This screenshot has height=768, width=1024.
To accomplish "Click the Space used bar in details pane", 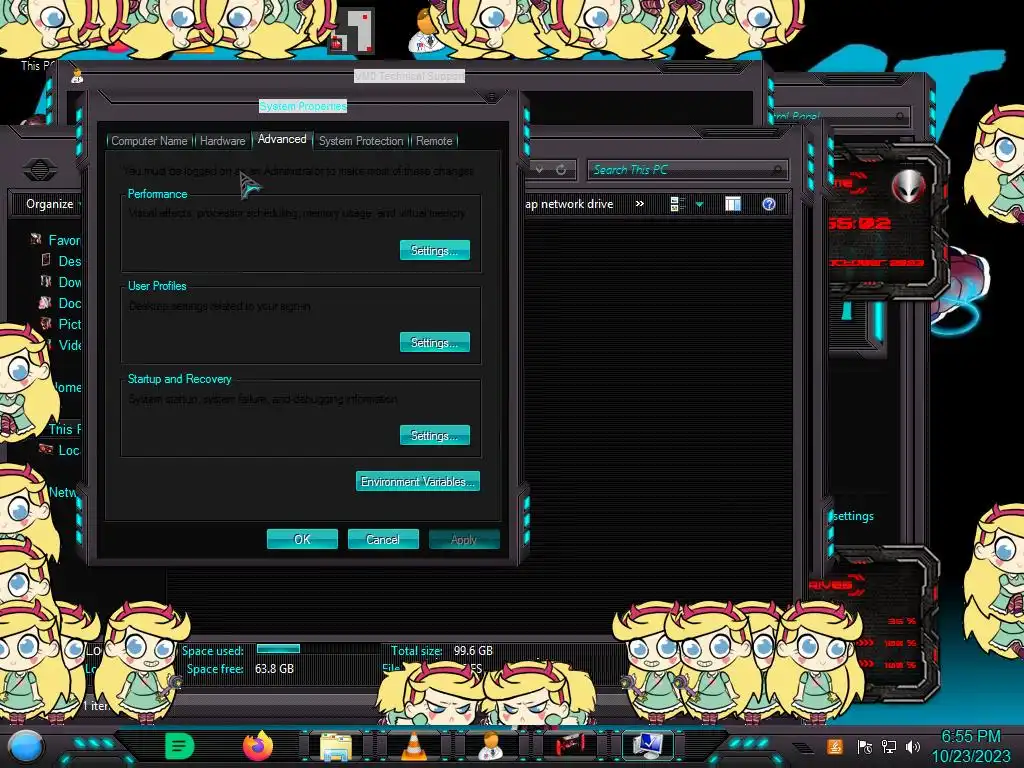I will click(278, 649).
